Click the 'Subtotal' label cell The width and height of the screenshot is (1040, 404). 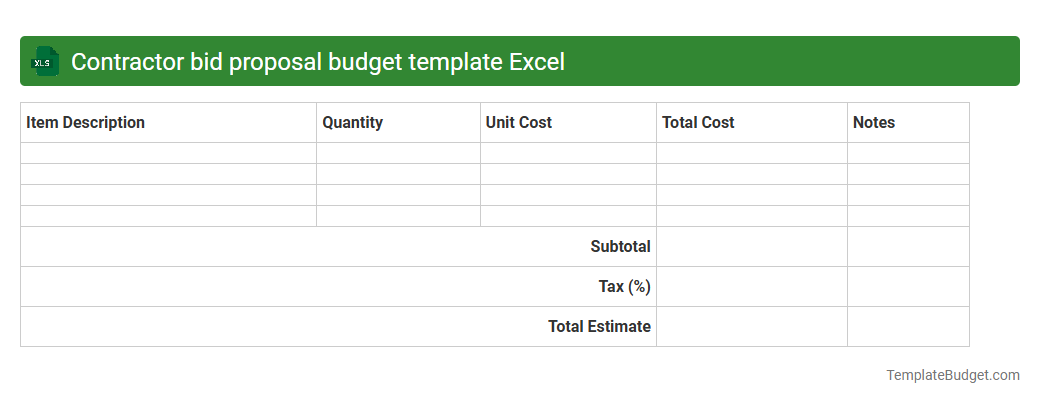(338, 247)
